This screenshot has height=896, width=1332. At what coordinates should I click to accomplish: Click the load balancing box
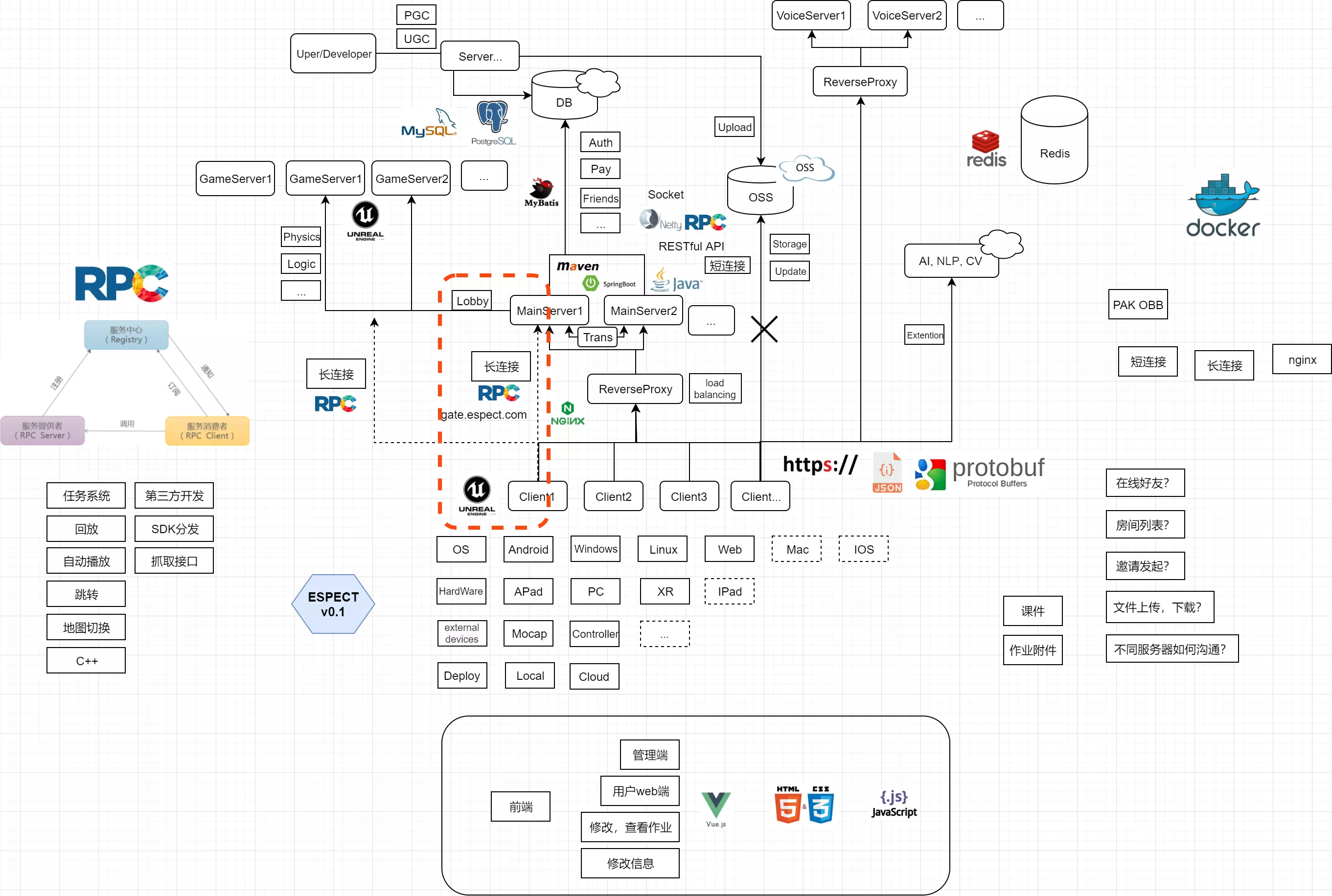point(714,388)
